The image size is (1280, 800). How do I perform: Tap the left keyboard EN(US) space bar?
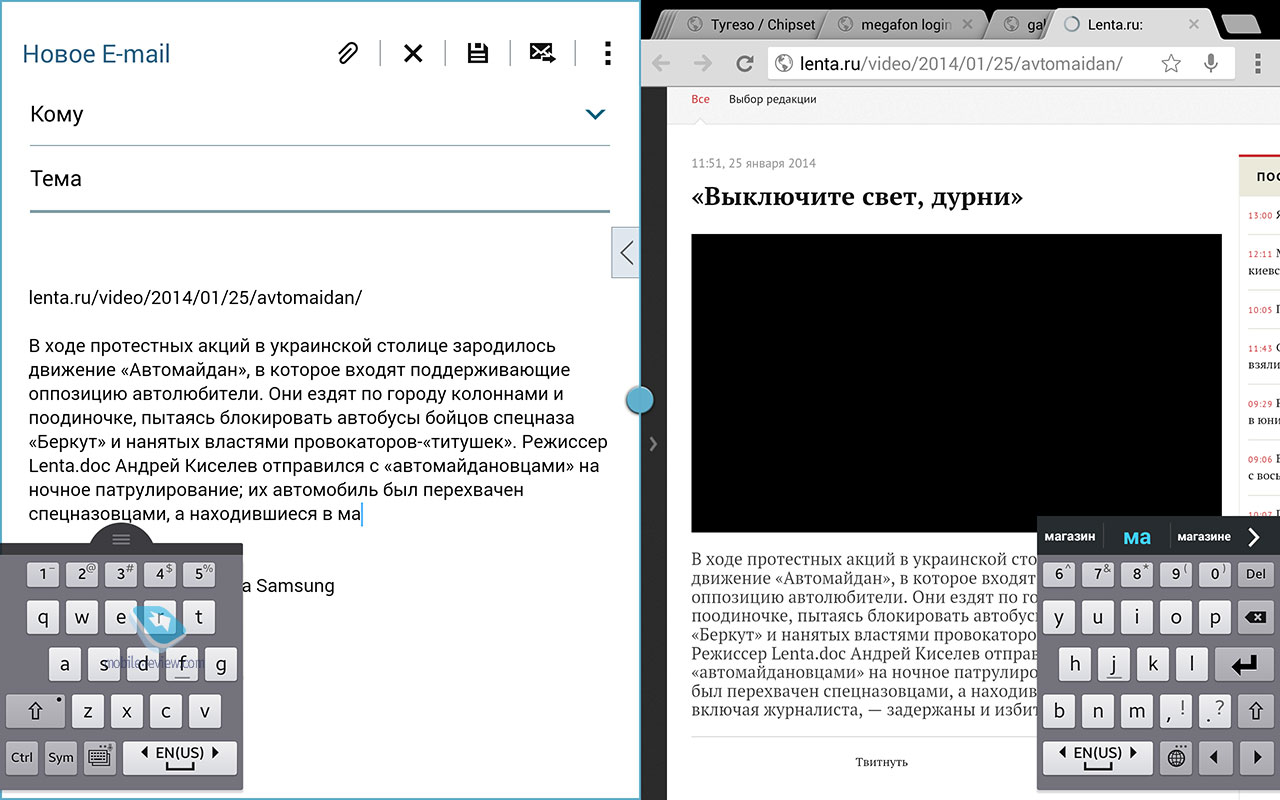click(180, 757)
